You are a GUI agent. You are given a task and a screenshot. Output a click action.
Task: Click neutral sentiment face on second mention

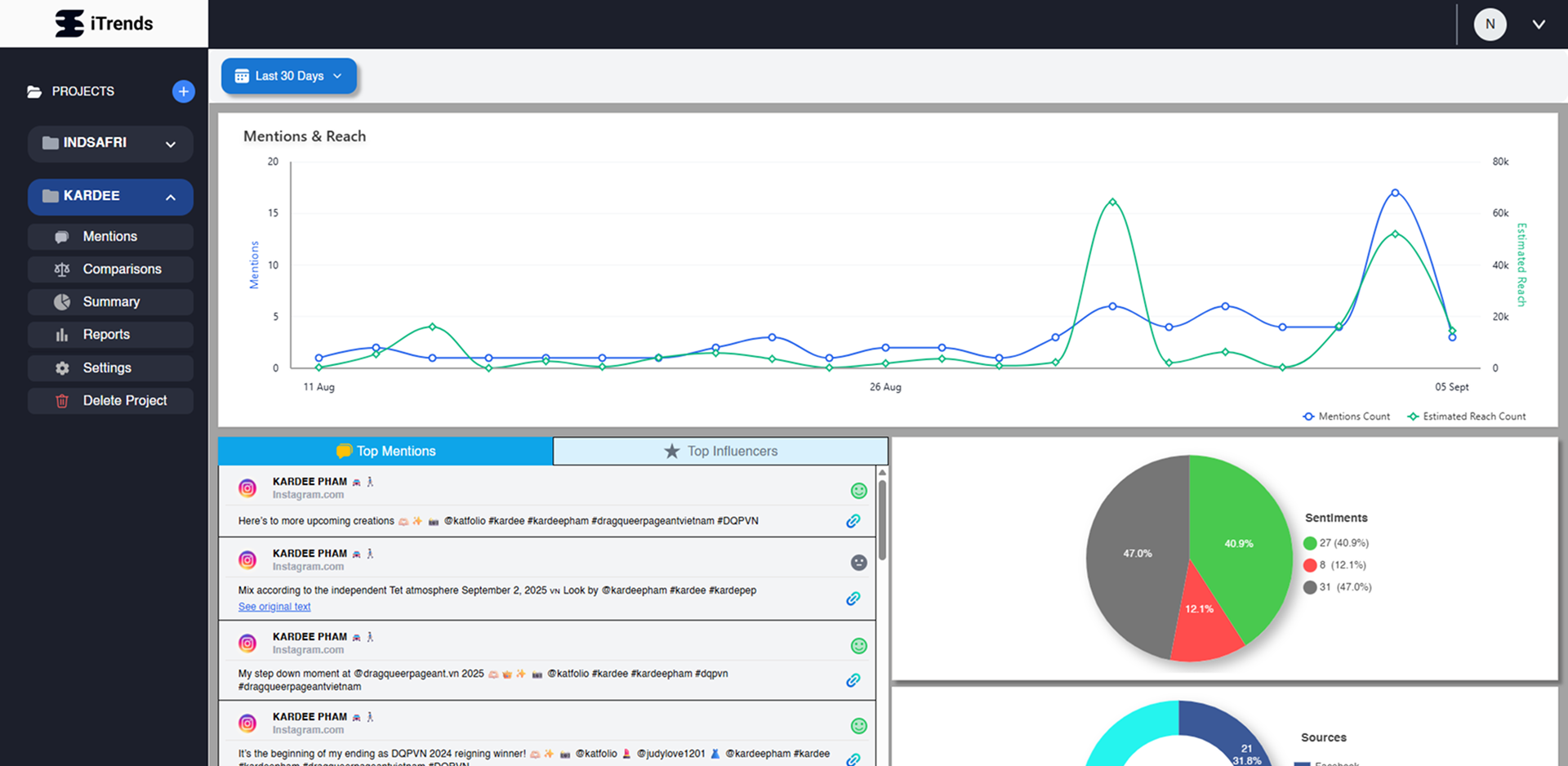click(858, 563)
